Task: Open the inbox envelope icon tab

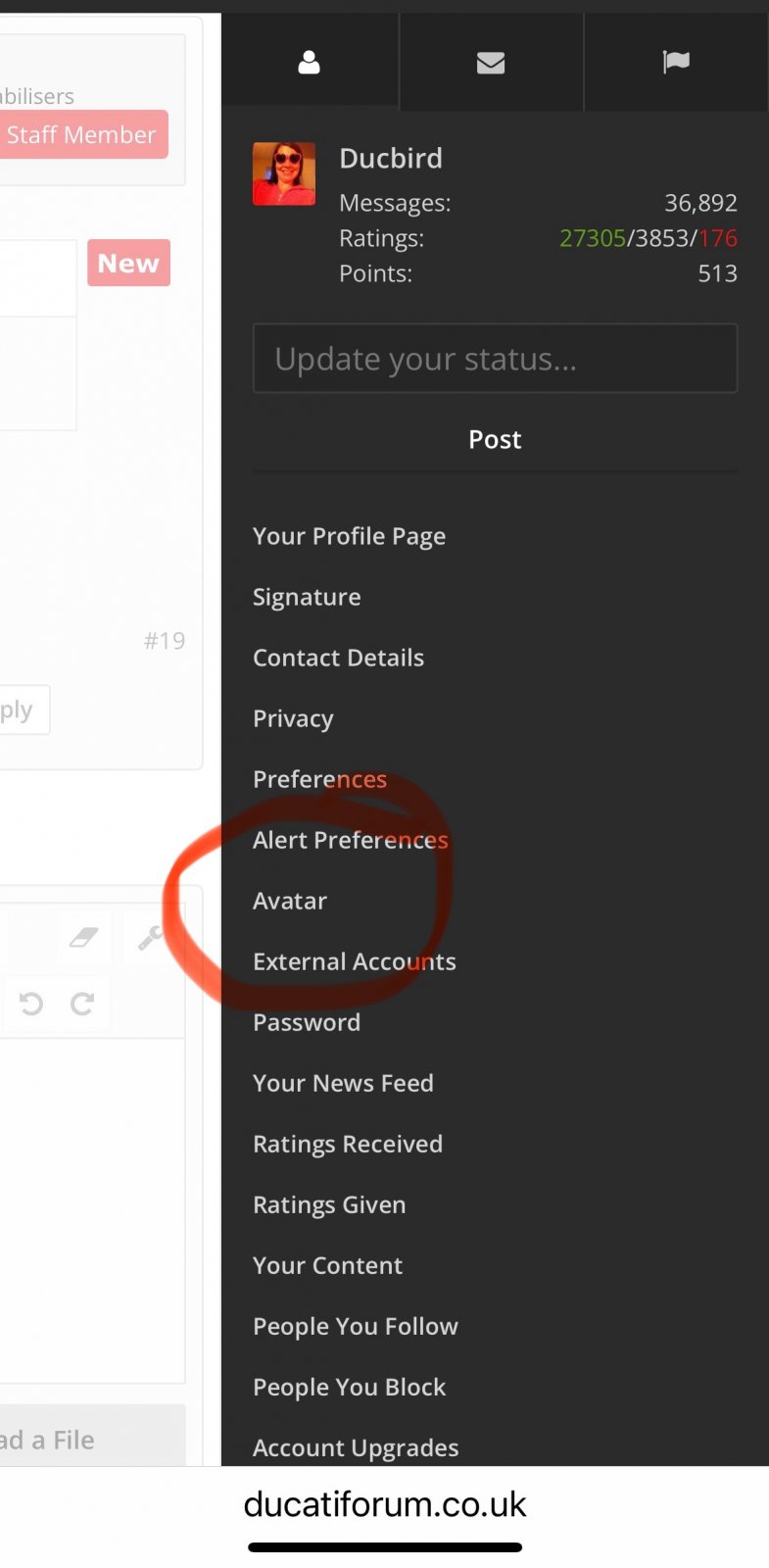Action: point(491,64)
